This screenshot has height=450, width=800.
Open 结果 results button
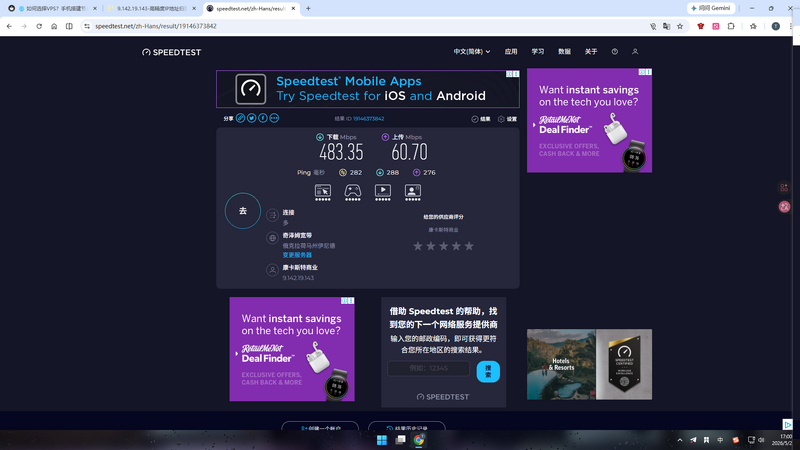481,119
